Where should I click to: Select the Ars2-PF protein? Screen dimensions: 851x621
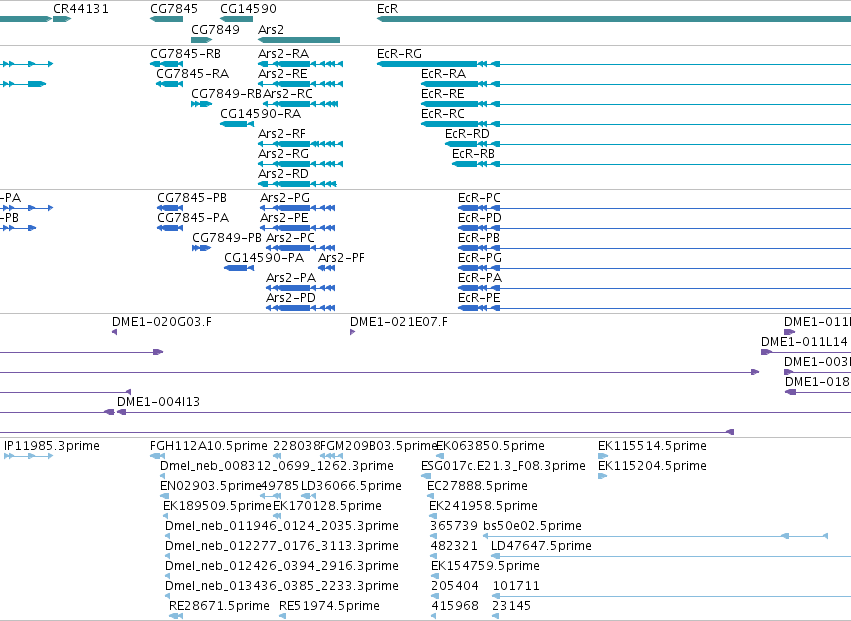point(341,258)
